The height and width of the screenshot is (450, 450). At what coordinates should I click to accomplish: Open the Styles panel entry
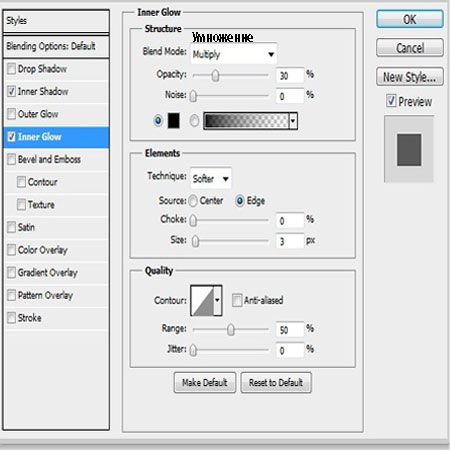click(56, 21)
